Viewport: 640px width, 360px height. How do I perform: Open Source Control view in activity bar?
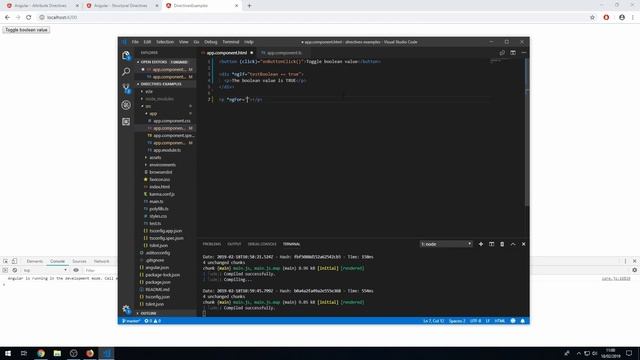tap(126, 88)
